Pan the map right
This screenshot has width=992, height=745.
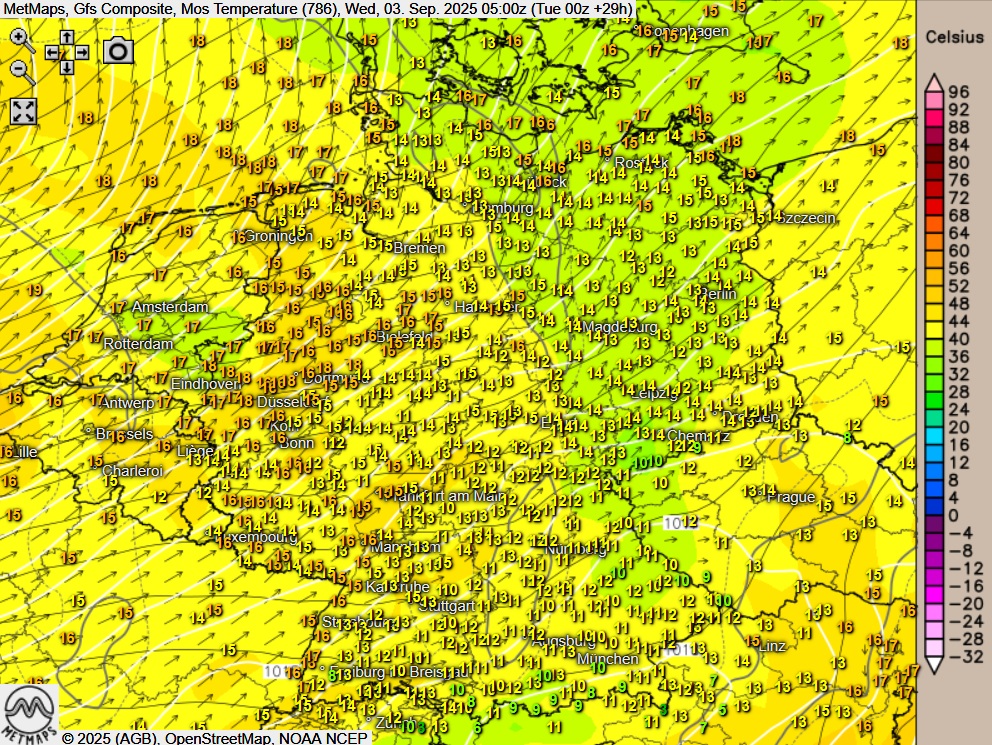click(82, 51)
